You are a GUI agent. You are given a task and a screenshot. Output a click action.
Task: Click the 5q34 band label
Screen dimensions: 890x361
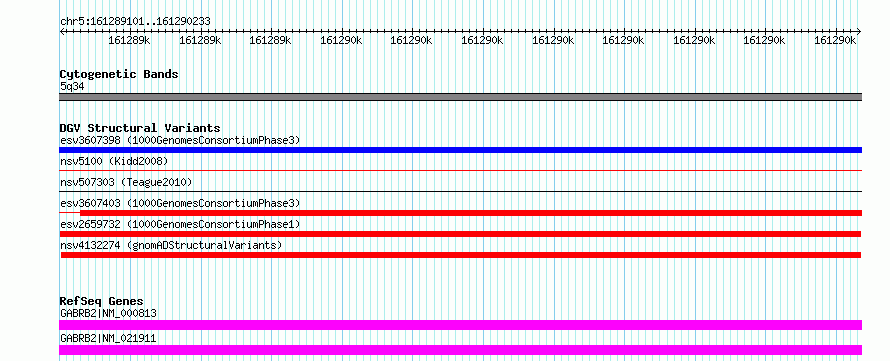pyautogui.click(x=72, y=86)
